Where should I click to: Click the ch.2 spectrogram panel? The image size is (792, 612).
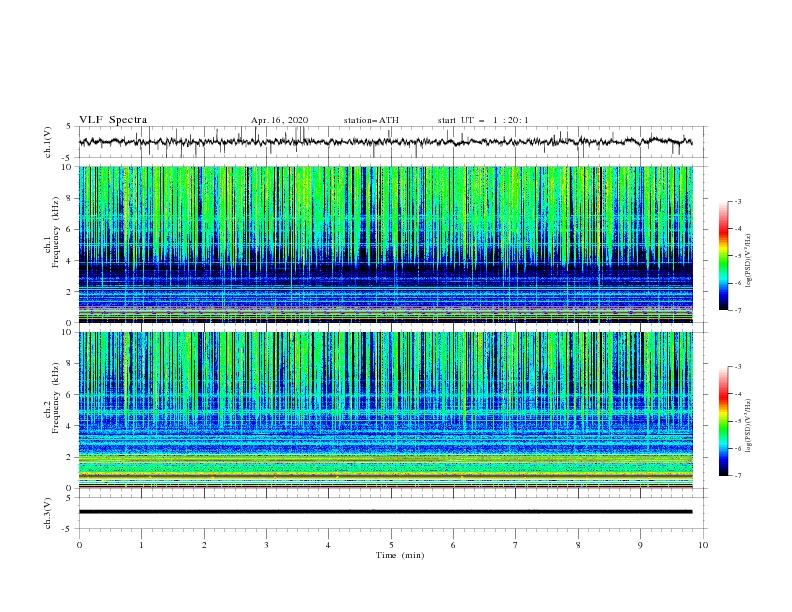click(x=386, y=410)
